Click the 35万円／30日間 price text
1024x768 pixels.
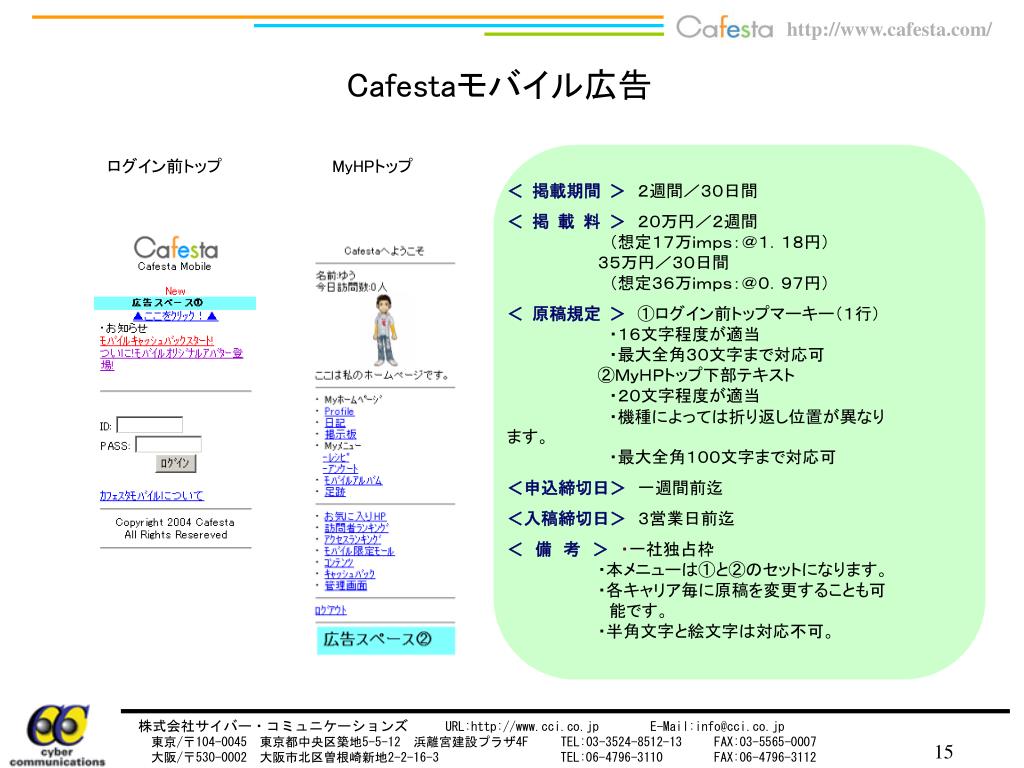pos(663,263)
